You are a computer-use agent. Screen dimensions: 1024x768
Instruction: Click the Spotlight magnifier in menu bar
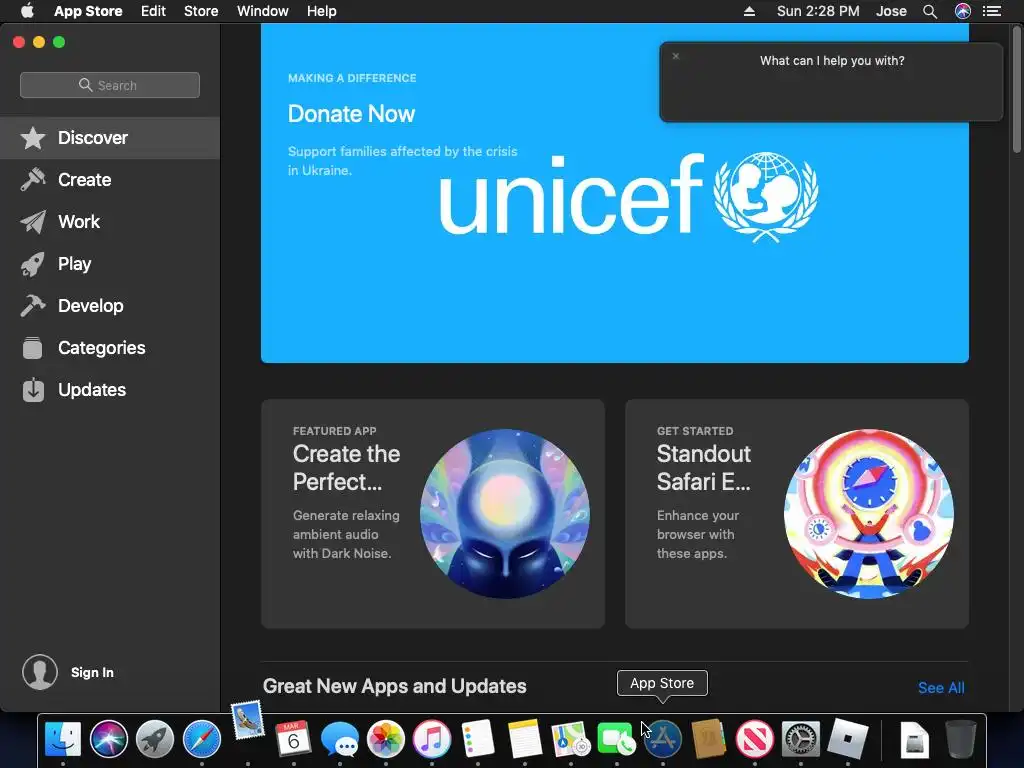(x=930, y=11)
